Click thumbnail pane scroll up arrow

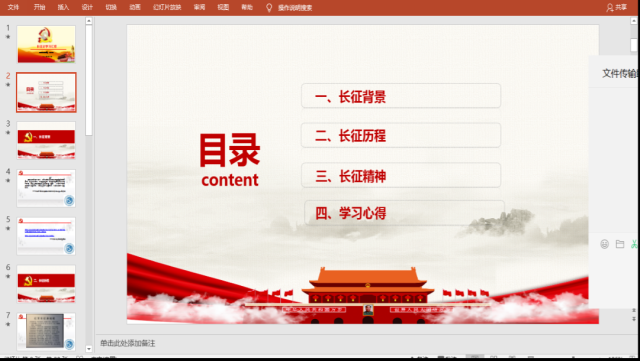point(89,21)
